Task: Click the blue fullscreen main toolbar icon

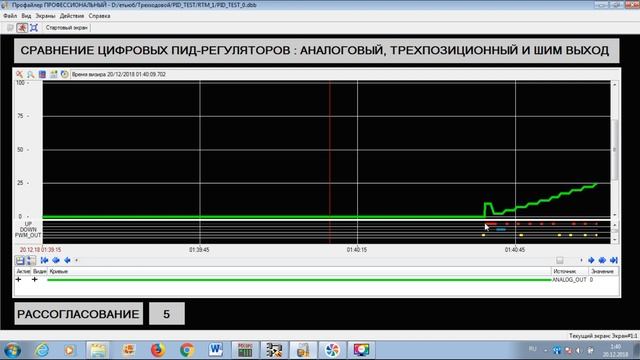Action: click(34, 28)
